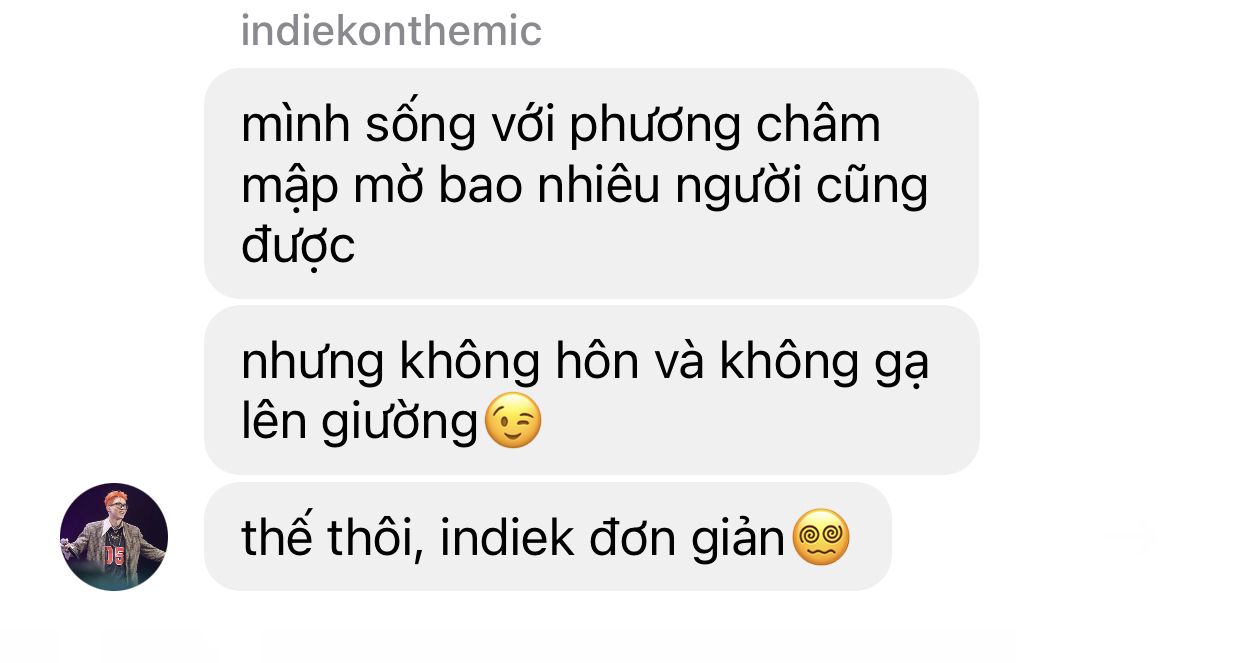Click the words "phương châm" in first message

[726, 126]
